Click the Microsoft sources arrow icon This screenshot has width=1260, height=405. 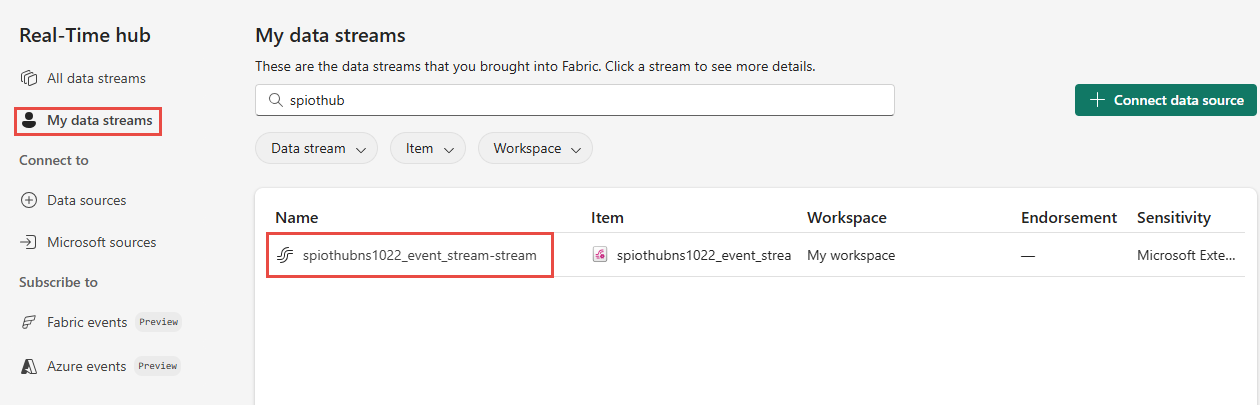[x=29, y=242]
